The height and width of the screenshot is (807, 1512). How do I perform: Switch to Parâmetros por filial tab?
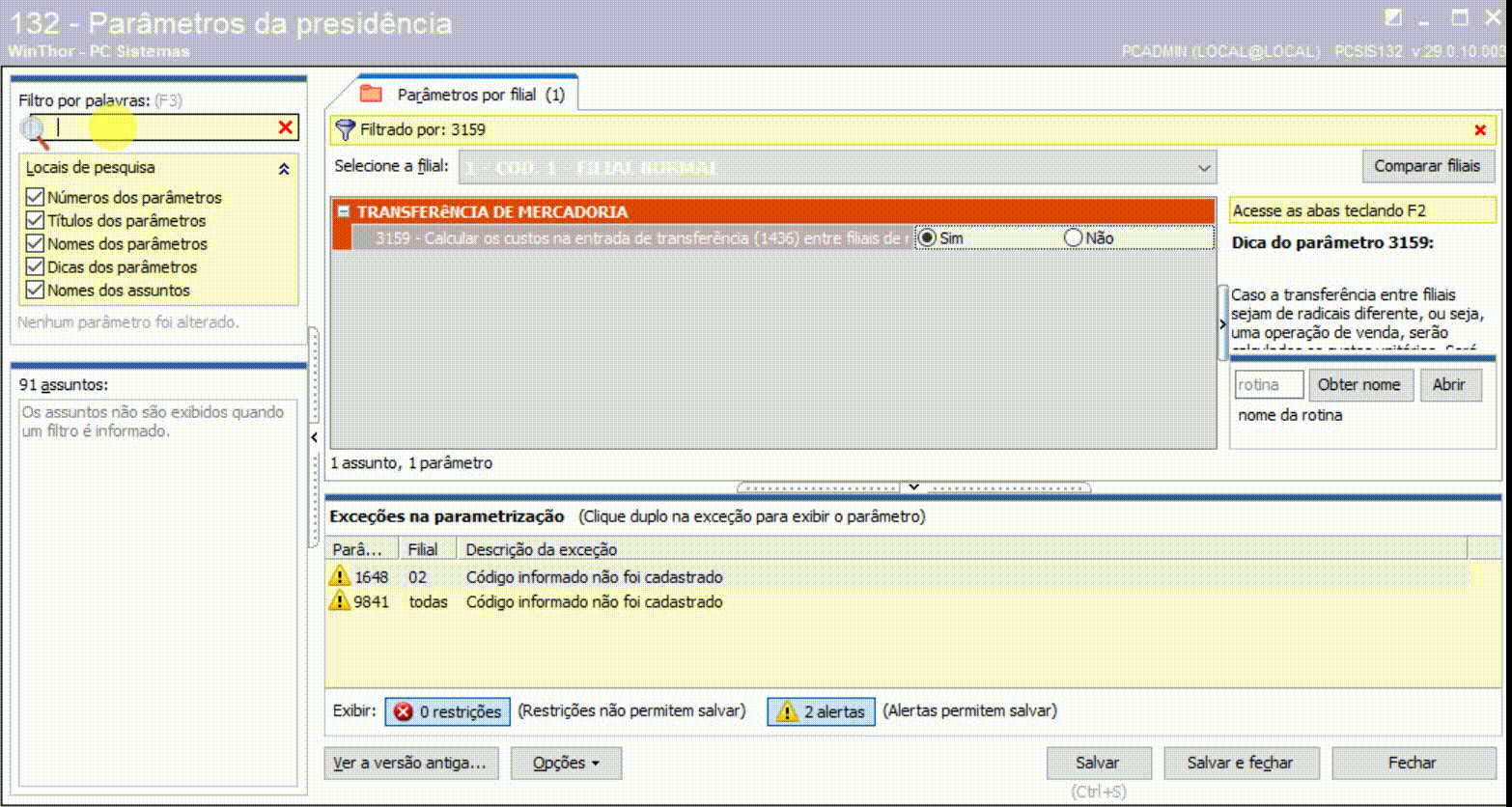point(467,94)
